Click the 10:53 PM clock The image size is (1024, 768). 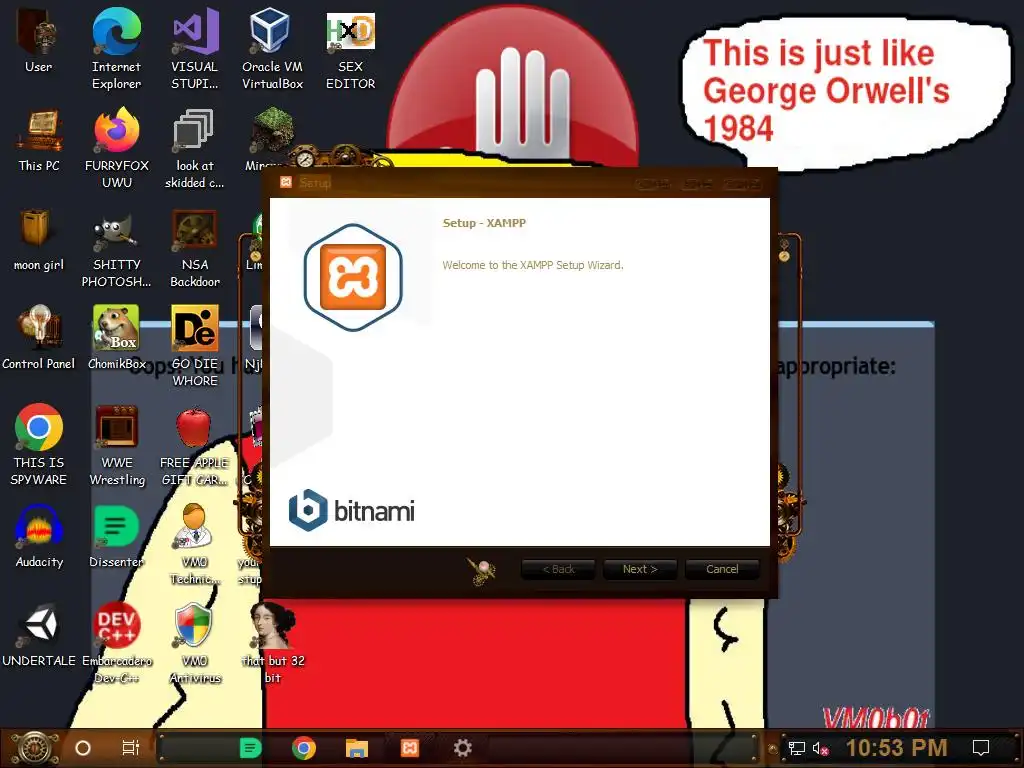897,748
